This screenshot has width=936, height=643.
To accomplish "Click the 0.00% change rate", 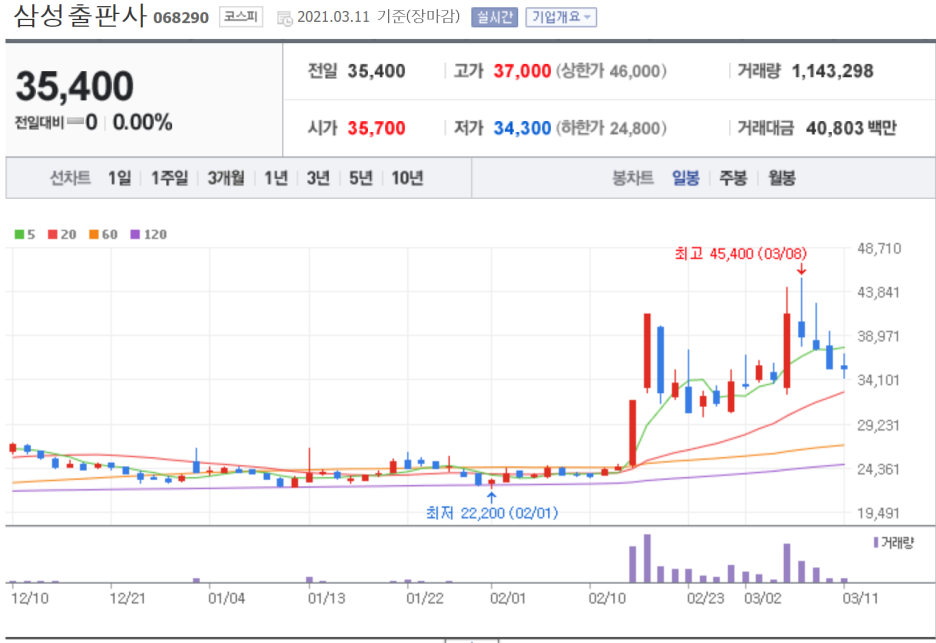I will 143,122.
